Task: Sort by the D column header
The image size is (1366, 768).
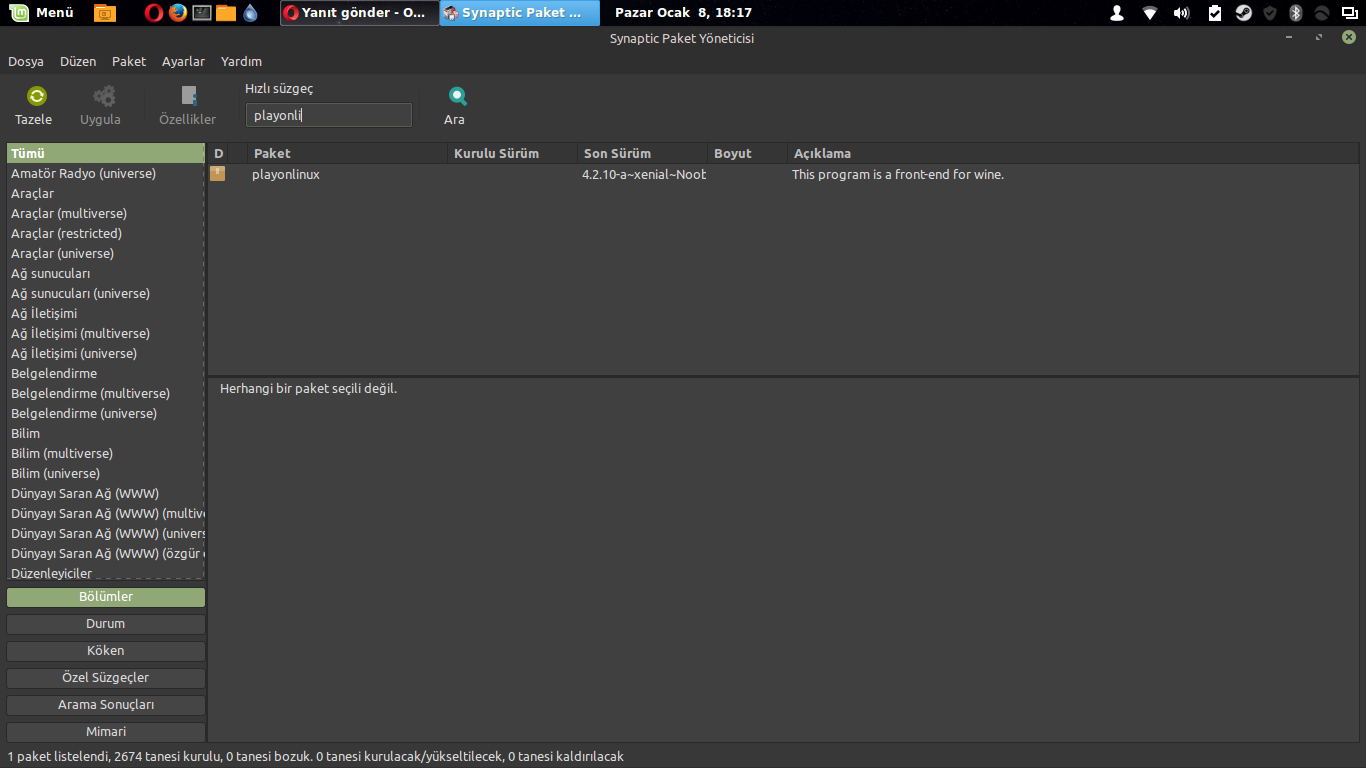Action: tap(218, 153)
